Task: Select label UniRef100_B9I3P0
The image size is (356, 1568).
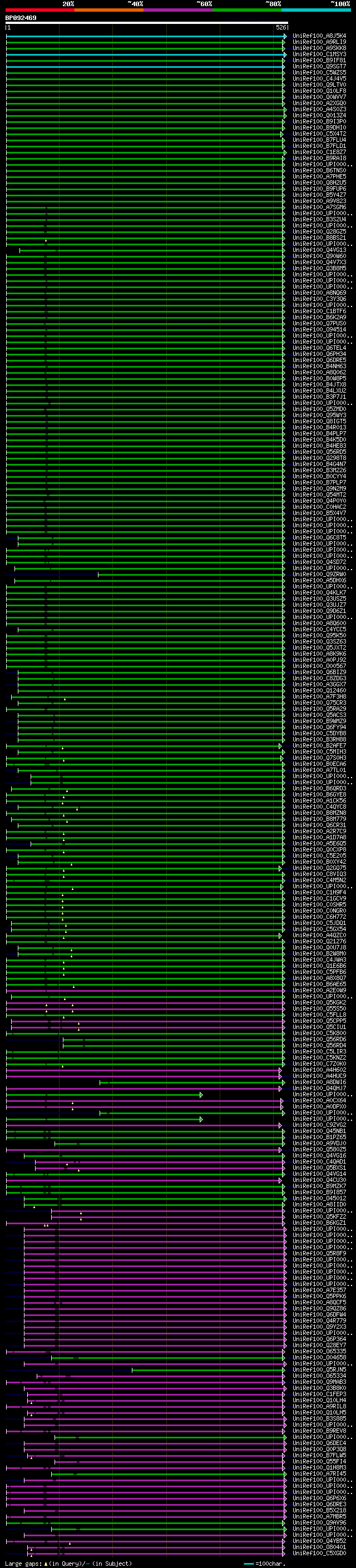Action: tap(319, 122)
